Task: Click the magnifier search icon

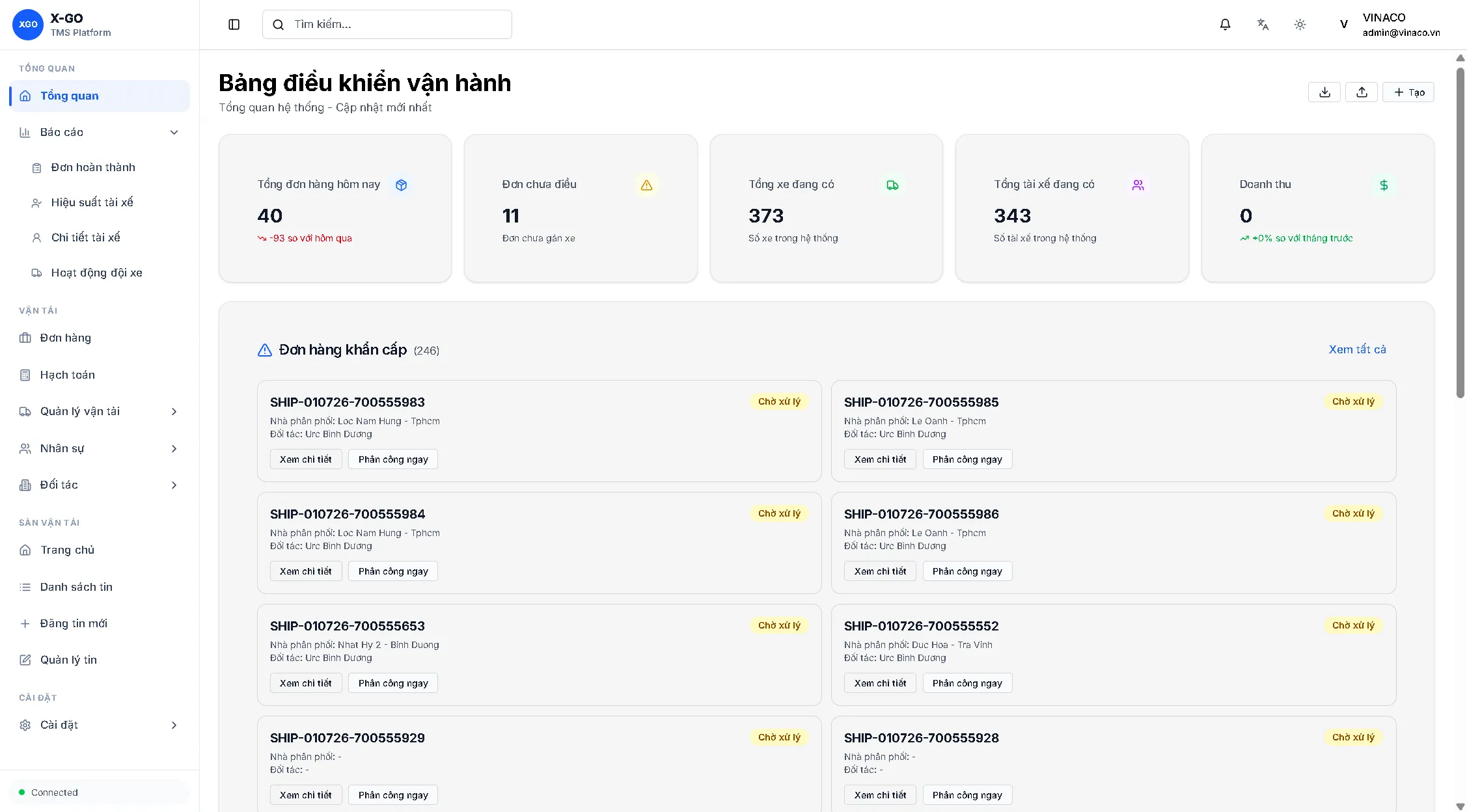Action: 279,25
